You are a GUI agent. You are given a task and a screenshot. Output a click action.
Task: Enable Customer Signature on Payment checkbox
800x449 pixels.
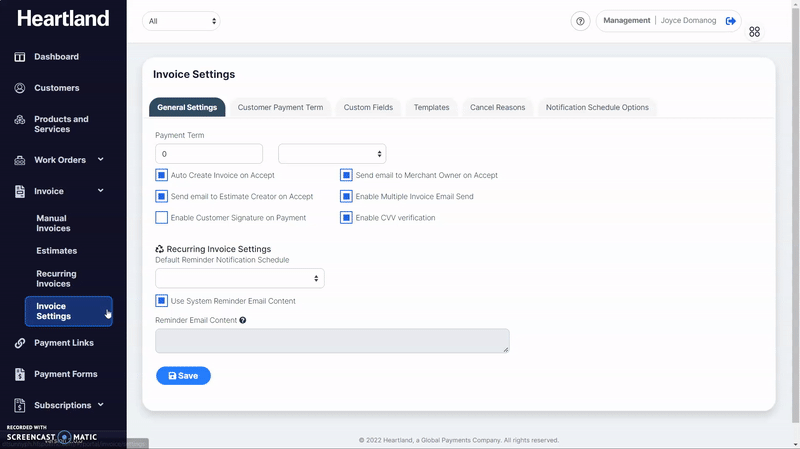(x=162, y=218)
